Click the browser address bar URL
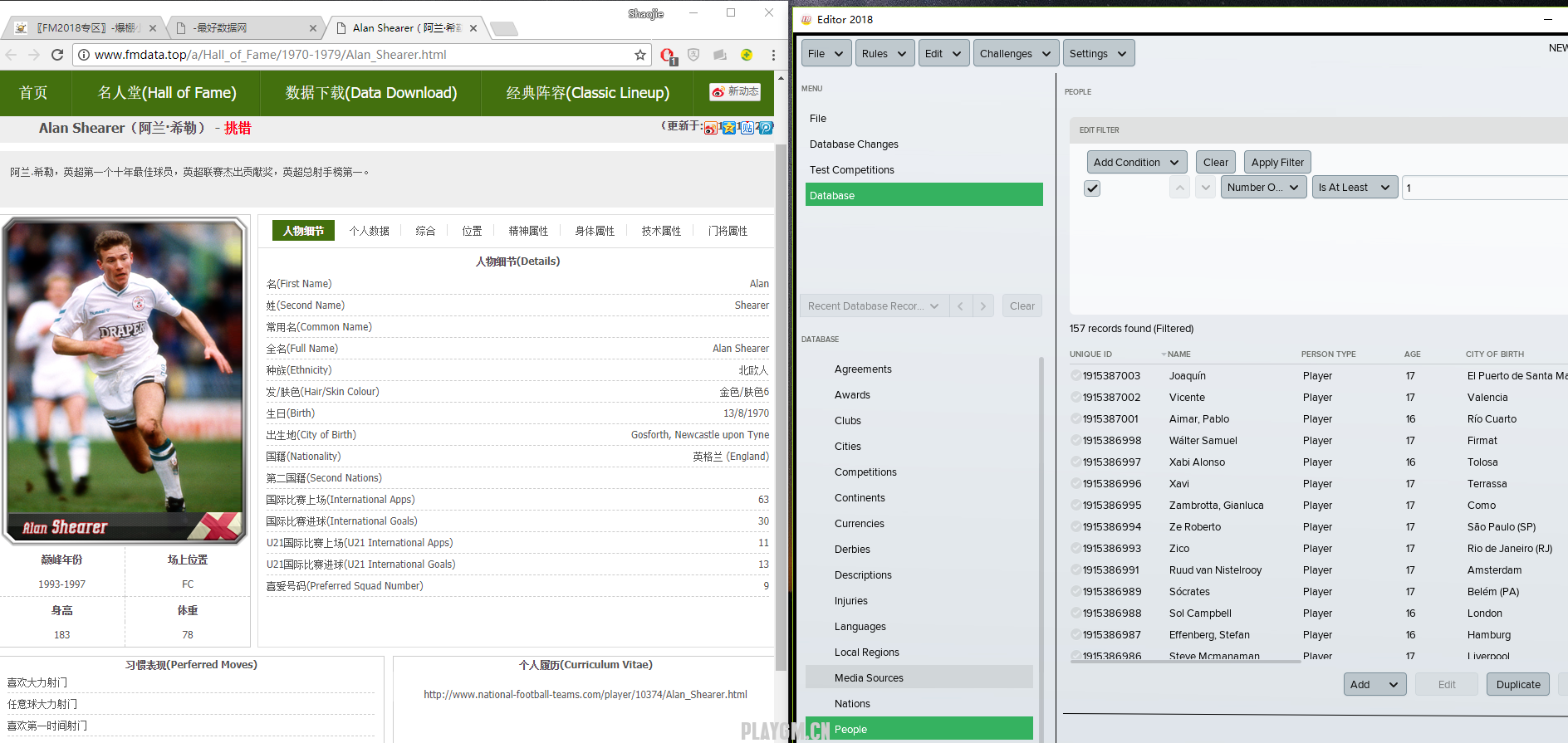This screenshot has height=743, width=1568. (271, 55)
